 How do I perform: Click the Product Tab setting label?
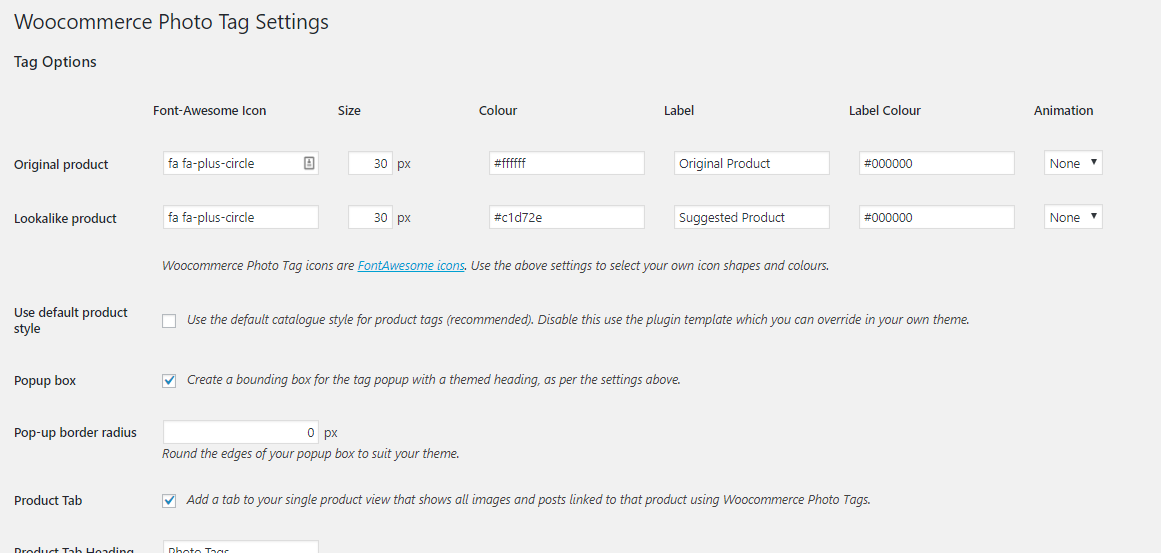(x=48, y=500)
